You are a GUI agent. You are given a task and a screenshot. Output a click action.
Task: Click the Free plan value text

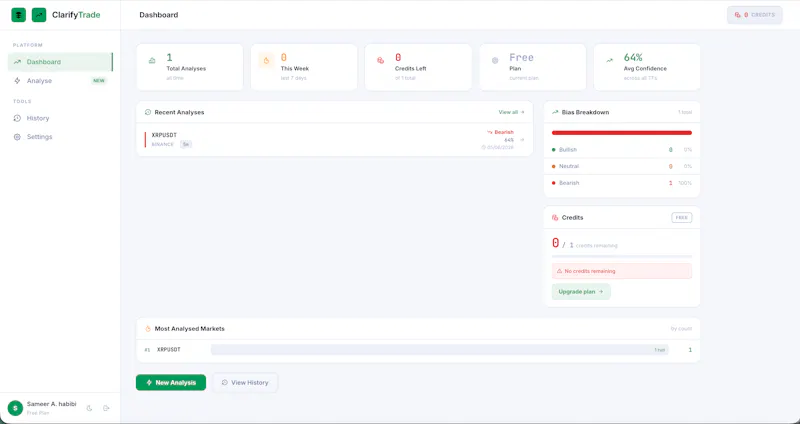[x=521, y=57]
